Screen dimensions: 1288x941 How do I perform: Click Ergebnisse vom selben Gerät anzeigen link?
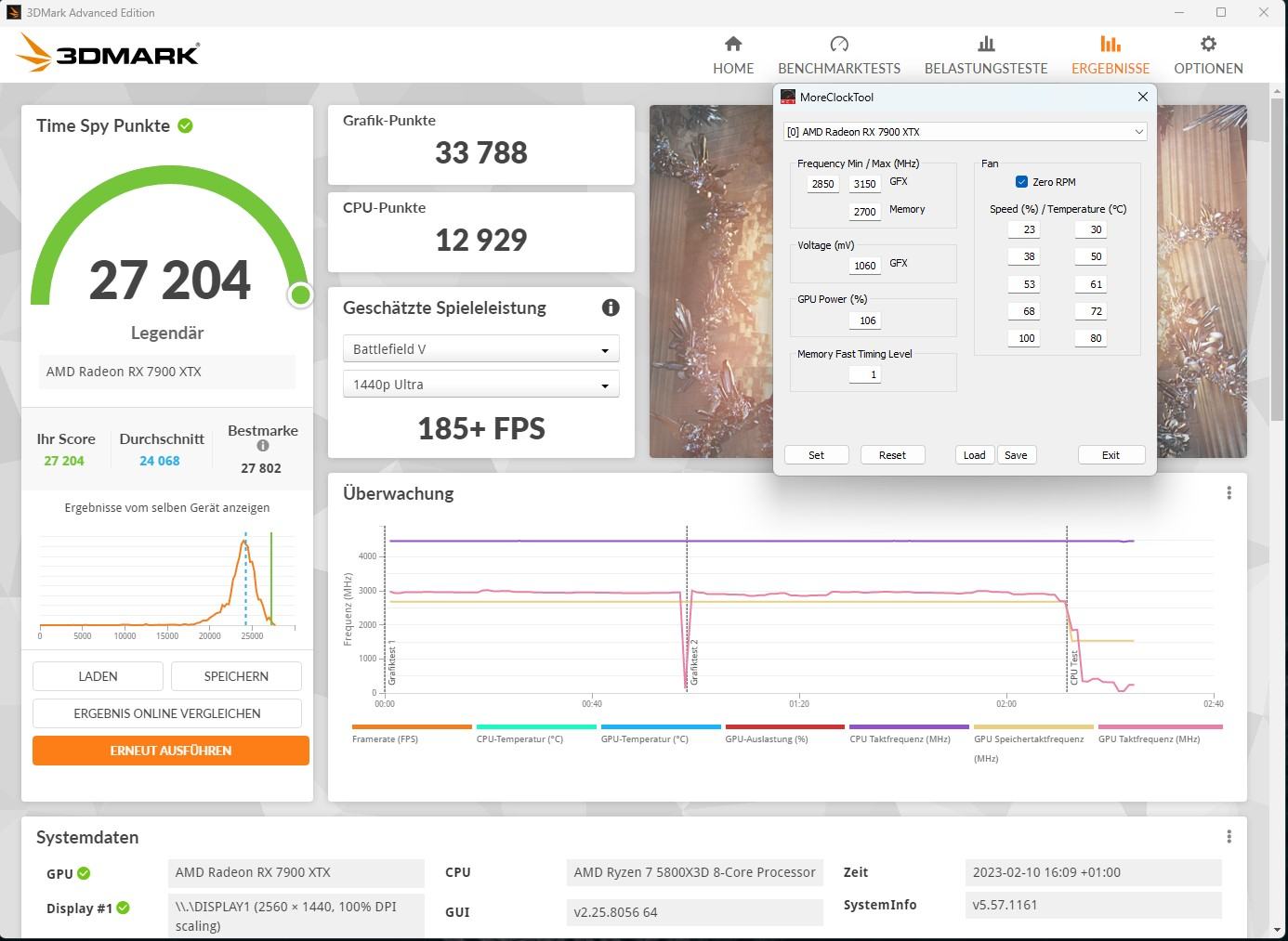[167, 508]
